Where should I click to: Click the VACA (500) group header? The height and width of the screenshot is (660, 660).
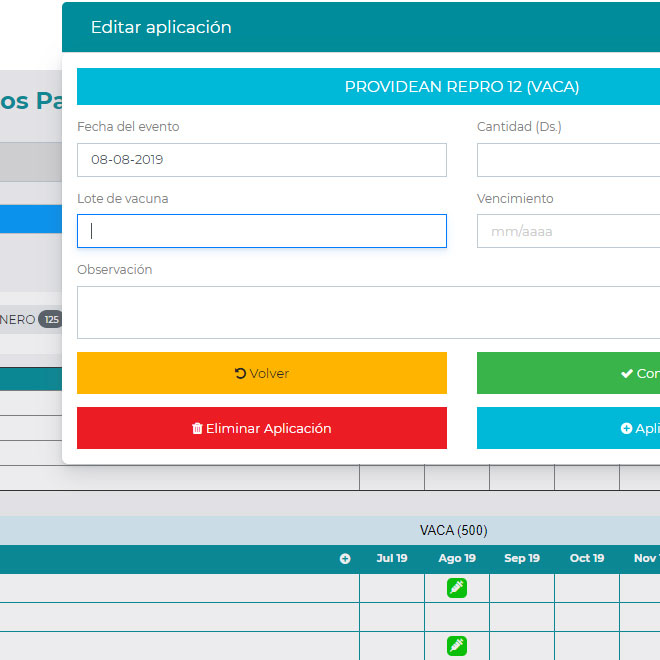click(x=453, y=530)
